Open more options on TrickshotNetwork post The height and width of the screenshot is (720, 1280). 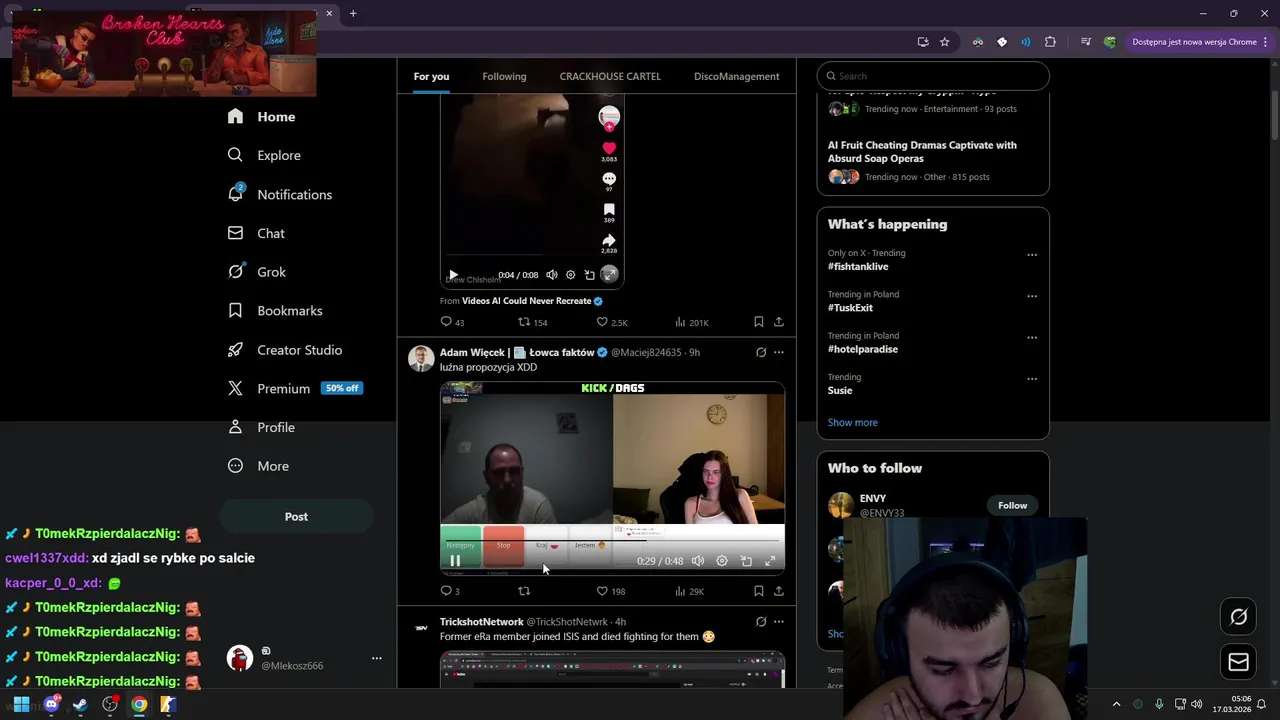(x=779, y=622)
